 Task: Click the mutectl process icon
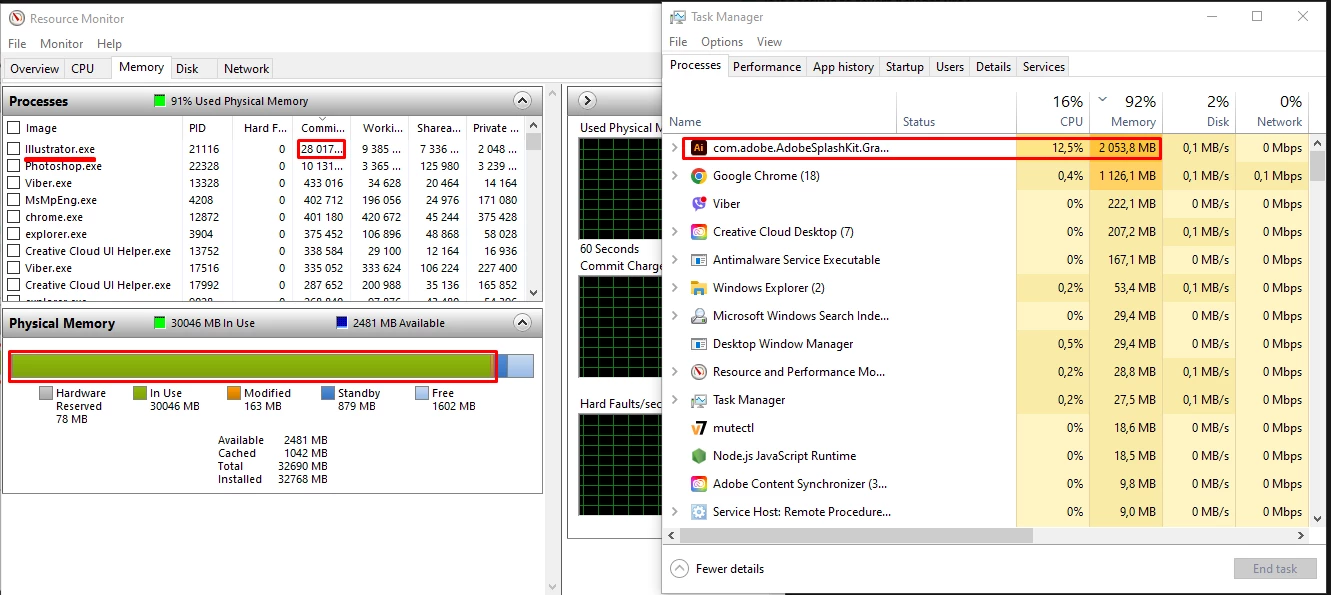[699, 428]
